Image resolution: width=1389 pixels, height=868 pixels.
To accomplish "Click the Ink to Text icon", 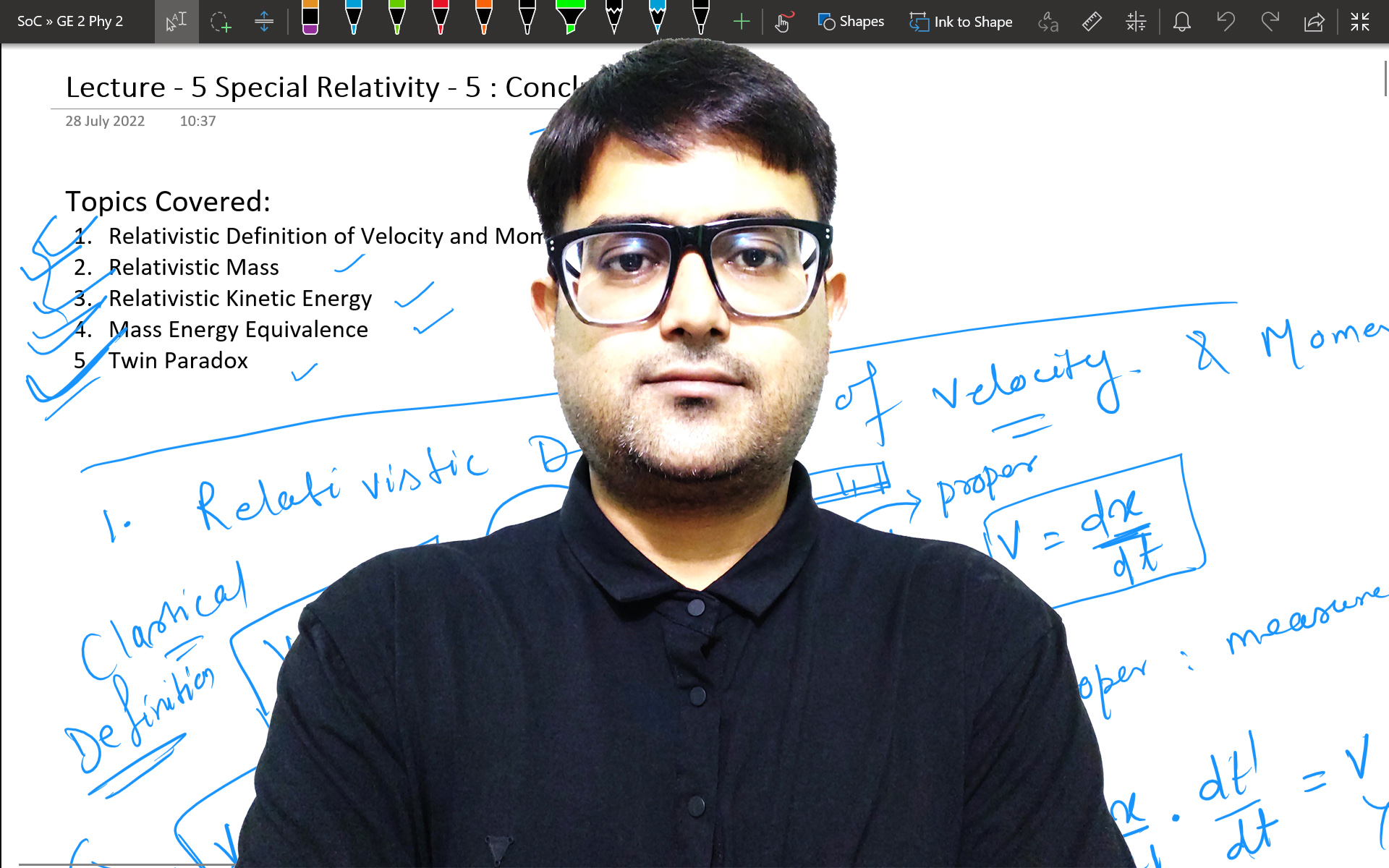I will (x=1048, y=22).
